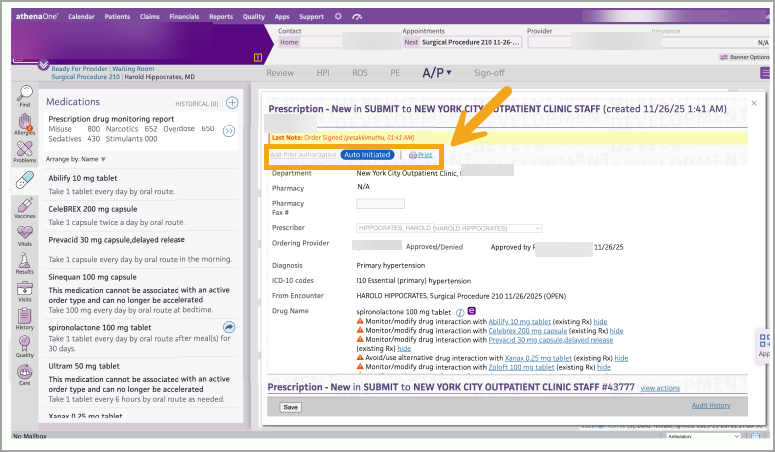
Task: Switch to the HPI tab
Action: [323, 73]
